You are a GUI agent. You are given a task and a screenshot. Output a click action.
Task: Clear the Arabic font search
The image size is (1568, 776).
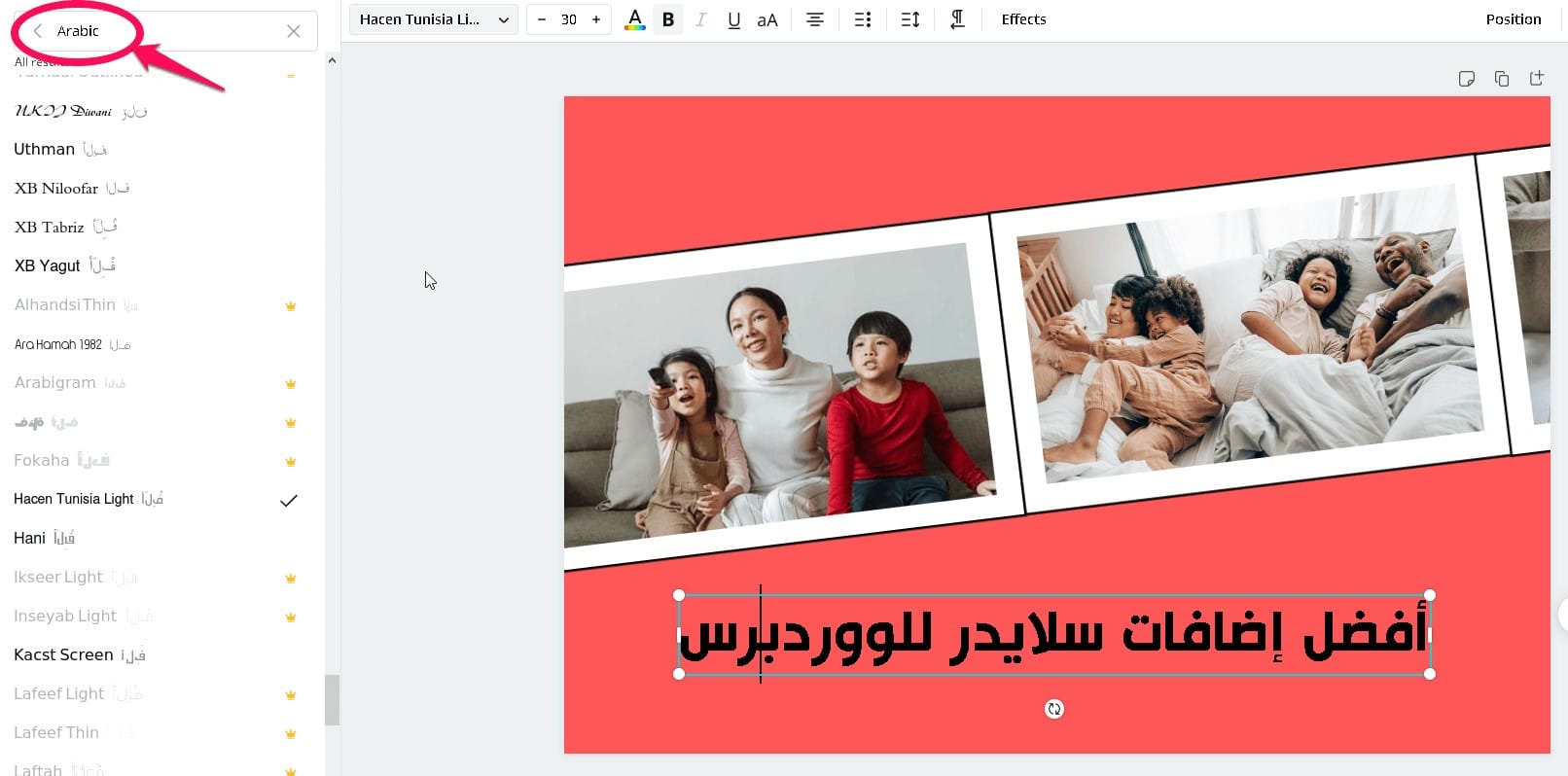294,31
